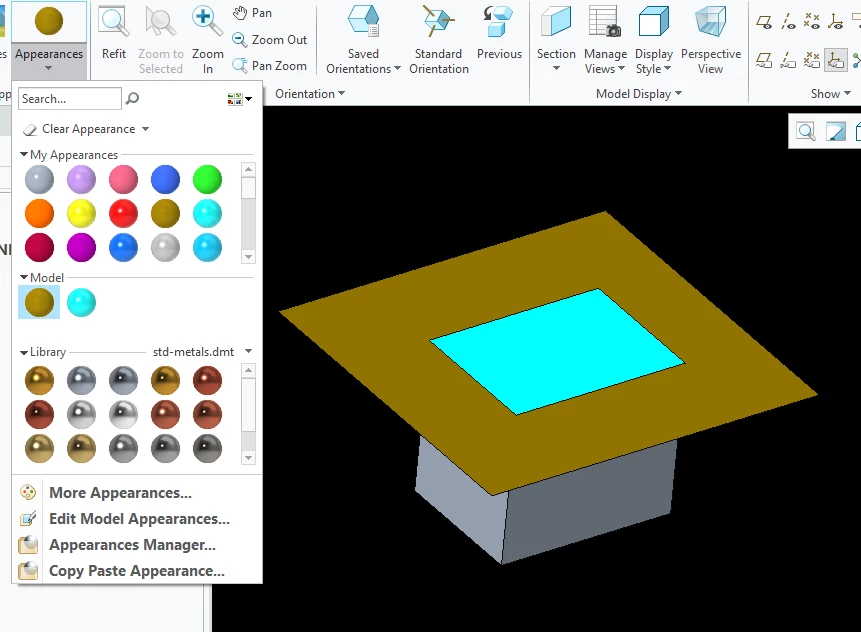
Task: Select the magenta appearance sphere
Action: coord(81,248)
